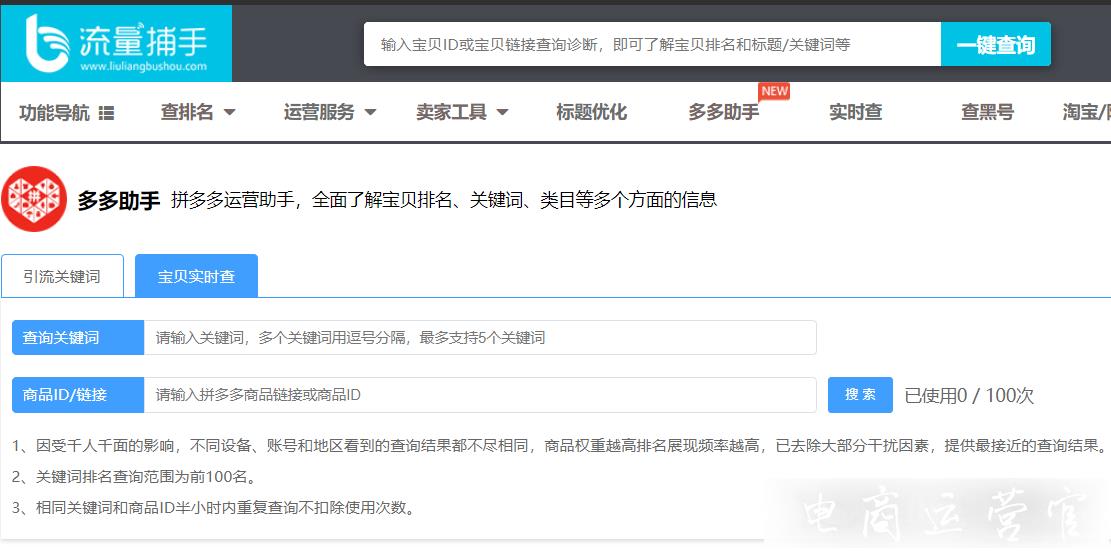
Task: Switch to the 引流关键词 tab
Action: click(x=62, y=276)
